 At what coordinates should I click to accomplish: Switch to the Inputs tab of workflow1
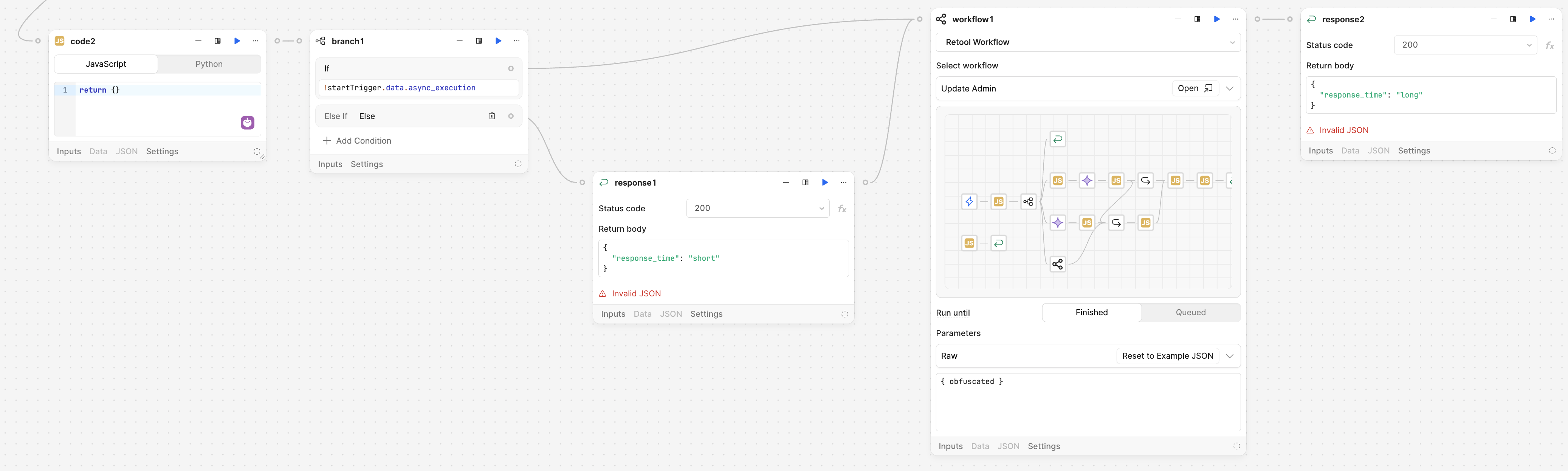point(950,446)
